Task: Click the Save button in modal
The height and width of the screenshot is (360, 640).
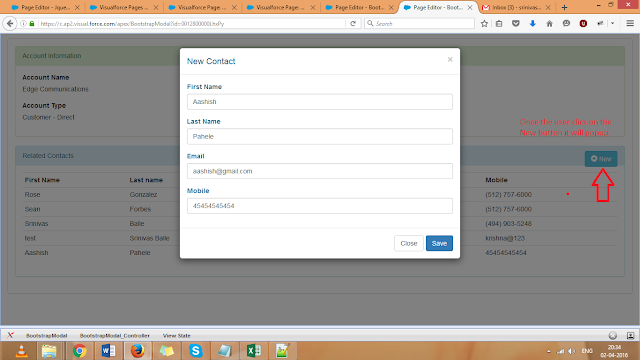Action: pos(439,243)
